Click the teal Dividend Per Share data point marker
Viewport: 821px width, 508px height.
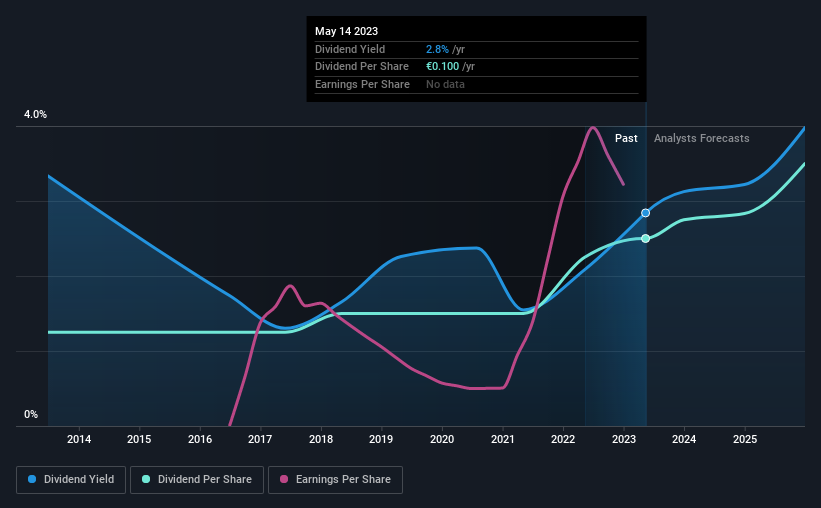646,238
